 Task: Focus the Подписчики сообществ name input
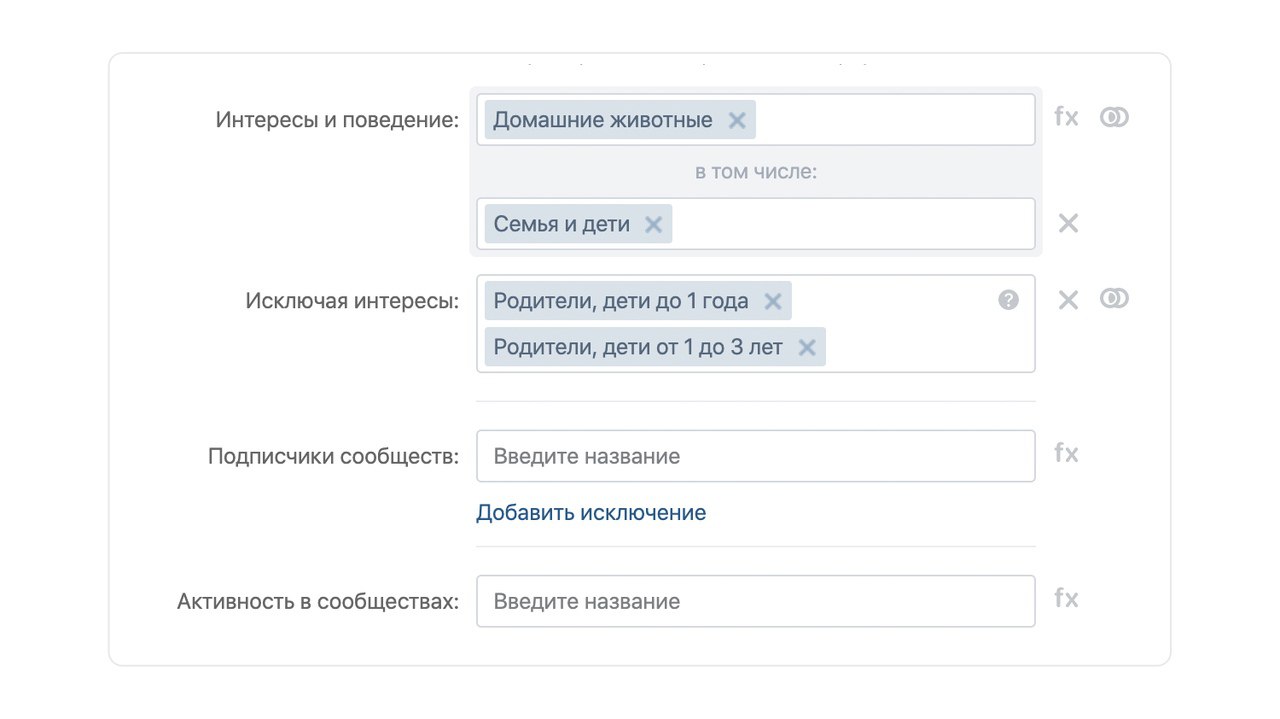756,456
